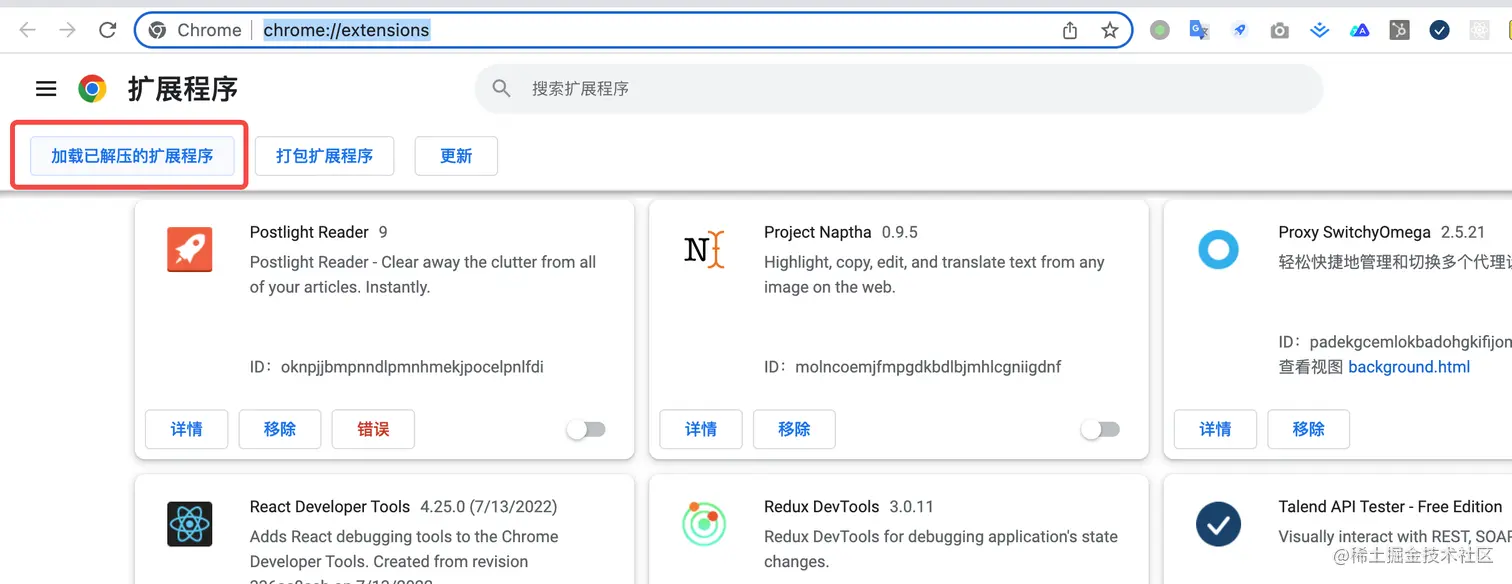Click the Project Naptha logo icon

point(704,249)
